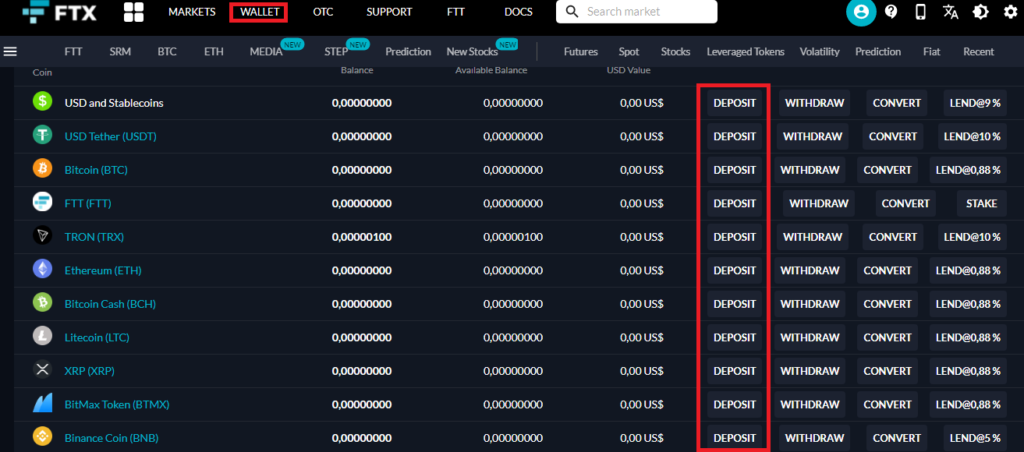Open the USD Tether (USDT) link
Image resolution: width=1024 pixels, height=452 pixels.
[110, 137]
